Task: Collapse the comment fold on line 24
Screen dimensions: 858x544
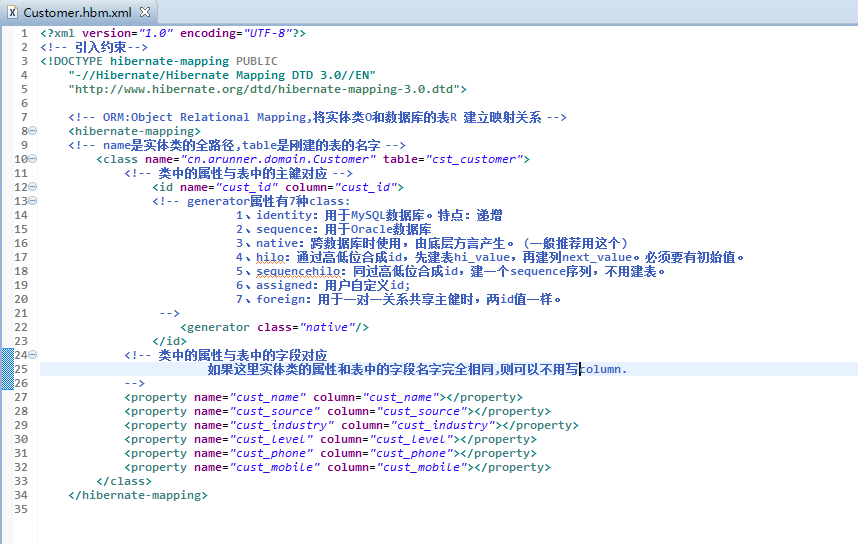Action: (x=33, y=355)
